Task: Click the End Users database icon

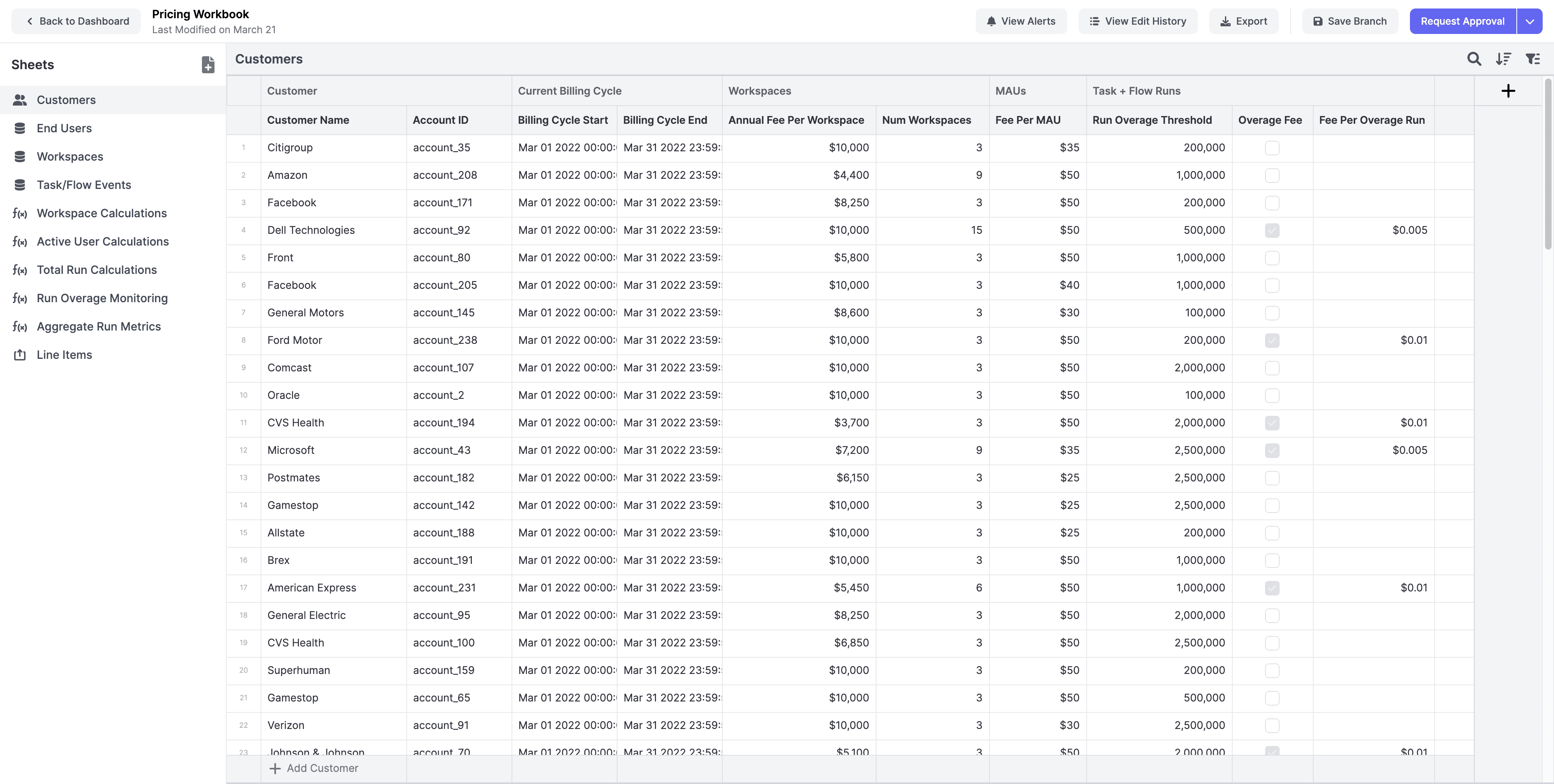Action: pos(20,129)
